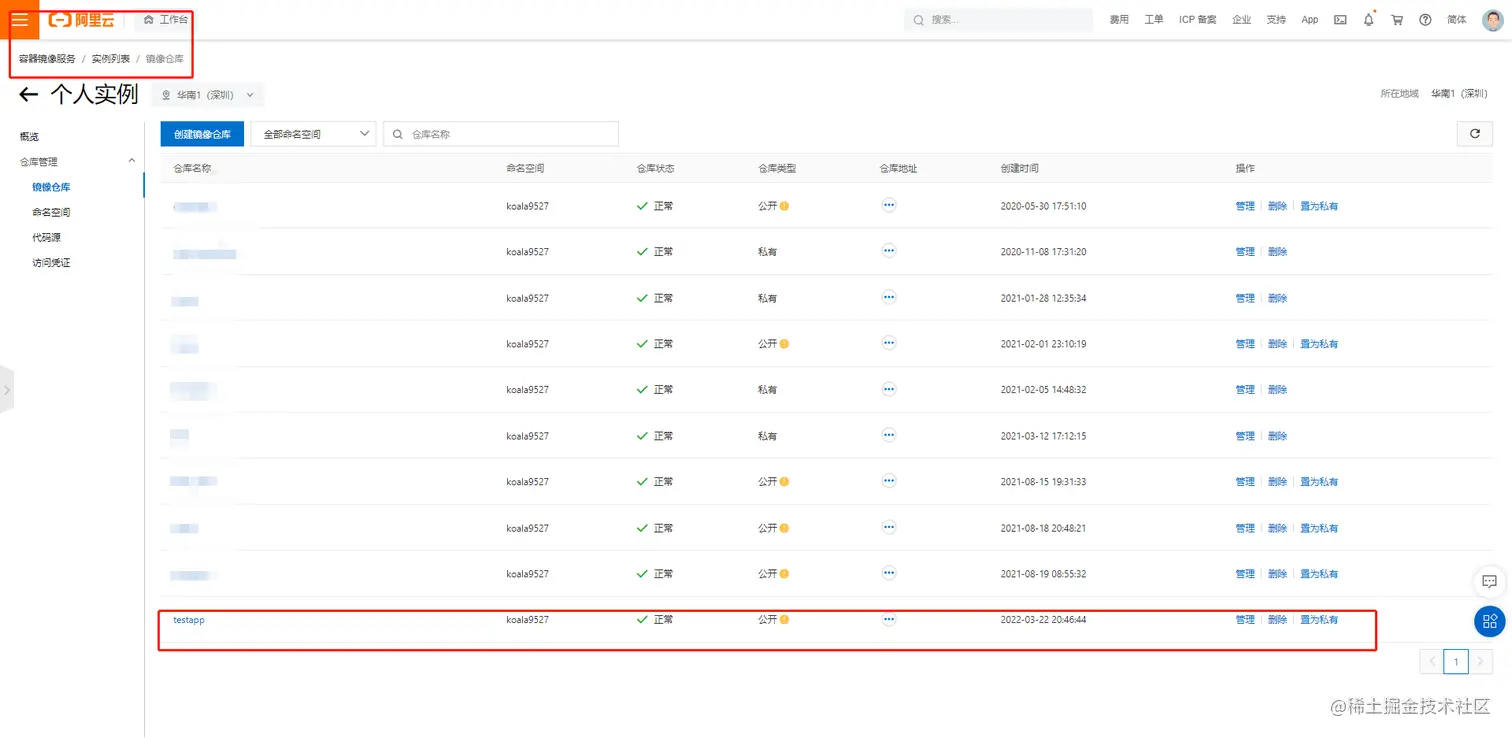Click the public warning icon for 2021-02-01 repository
Screen dimensions: 1512x738
(x=785, y=344)
